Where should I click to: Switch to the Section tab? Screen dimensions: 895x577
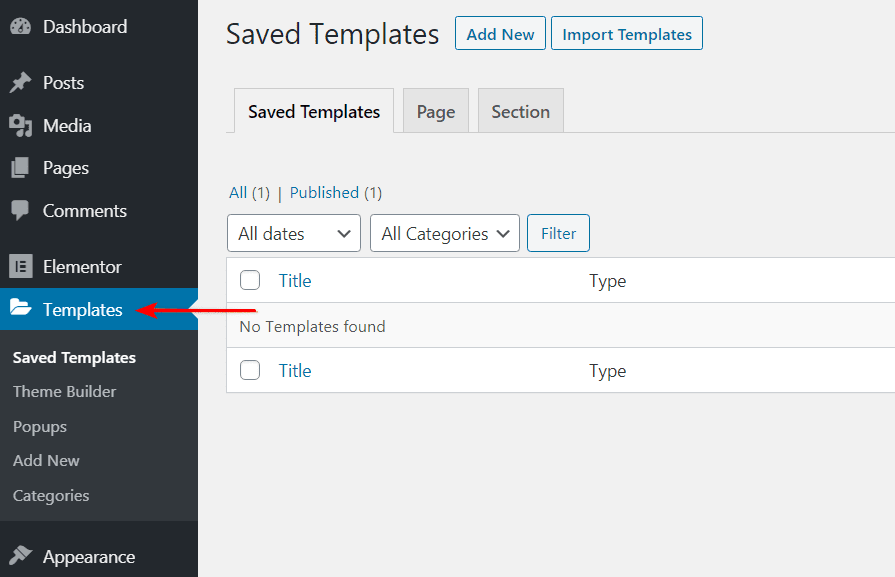[520, 110]
